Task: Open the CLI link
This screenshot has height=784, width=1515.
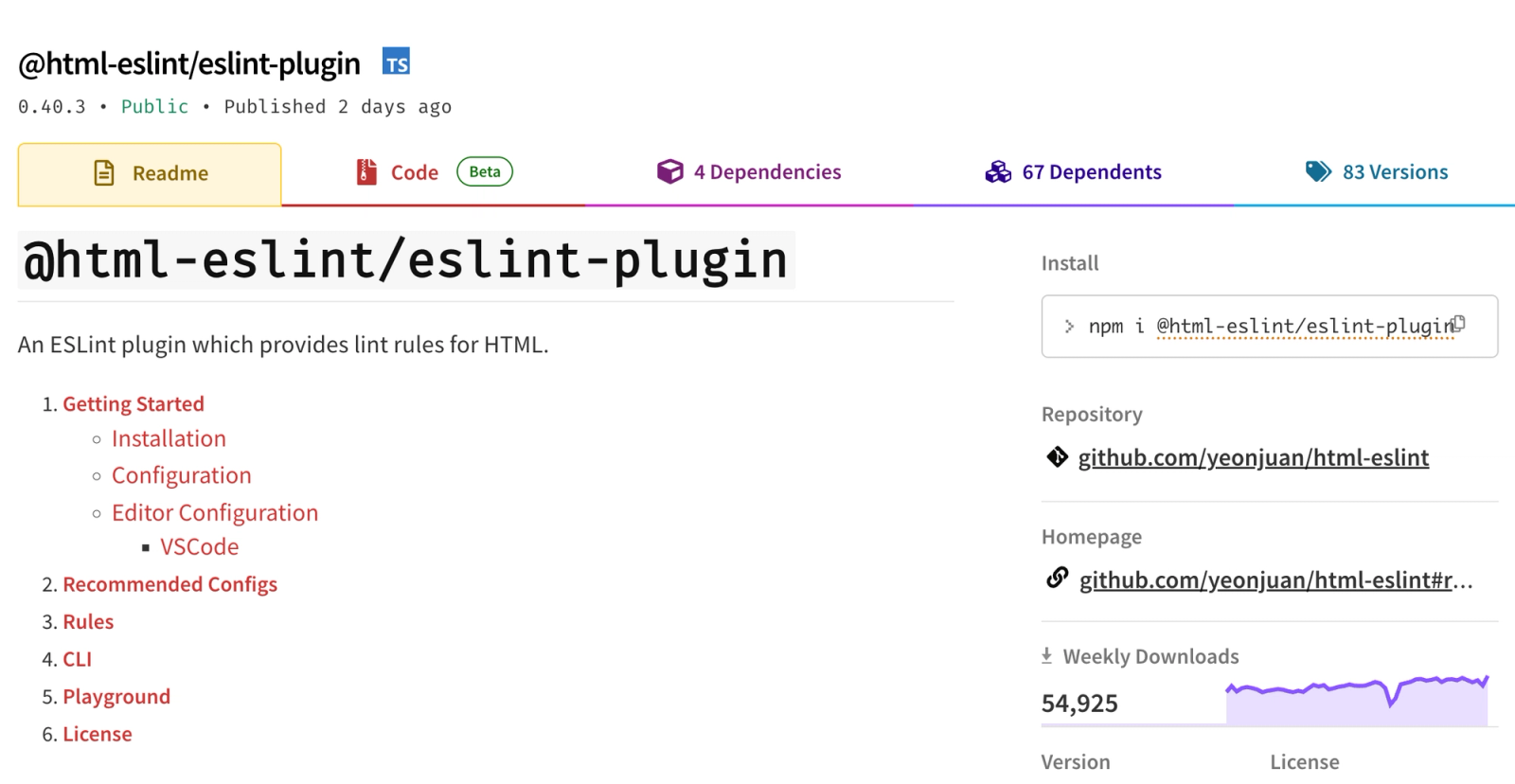Action: (78, 659)
